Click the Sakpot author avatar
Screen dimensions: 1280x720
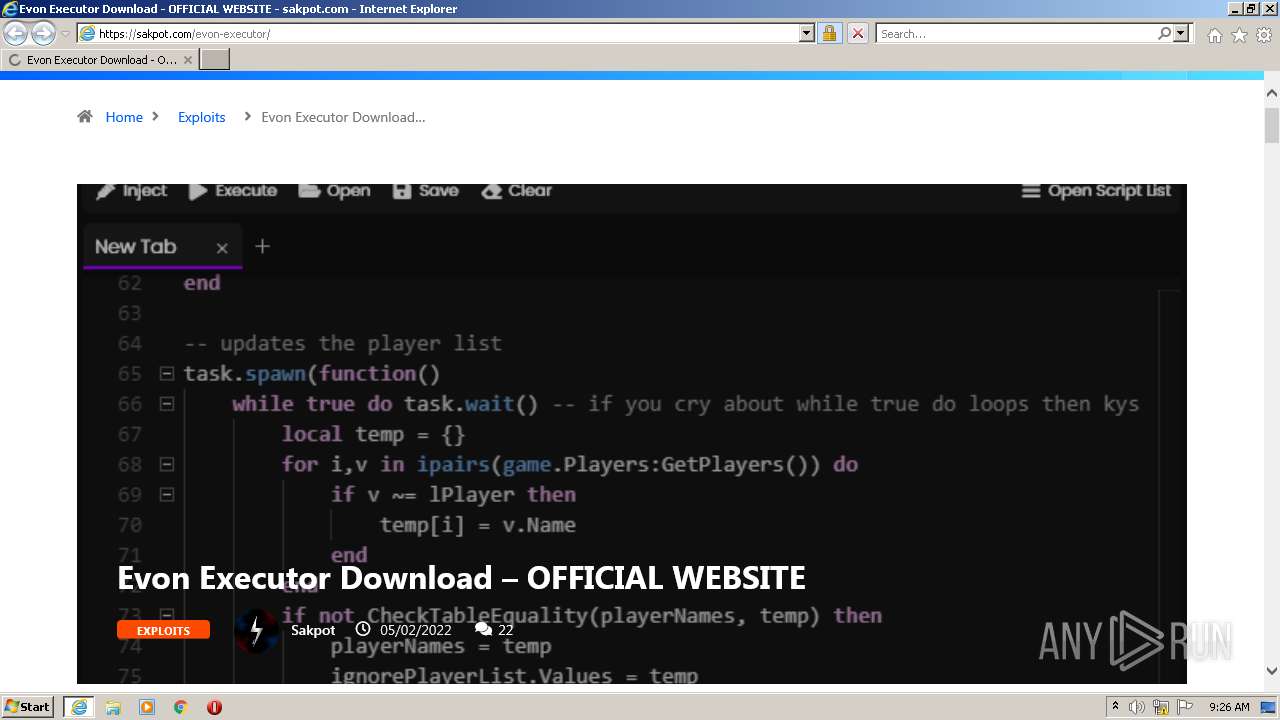tap(256, 630)
